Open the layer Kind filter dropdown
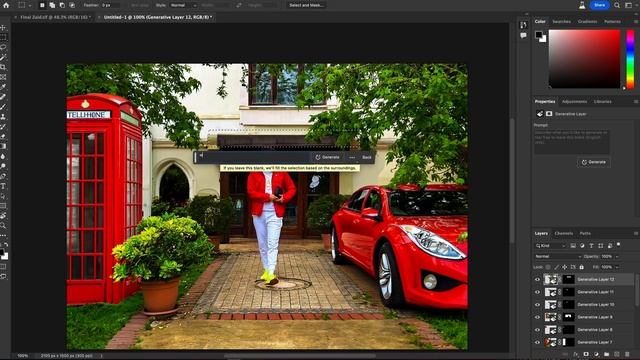The image size is (640, 360). click(x=551, y=246)
